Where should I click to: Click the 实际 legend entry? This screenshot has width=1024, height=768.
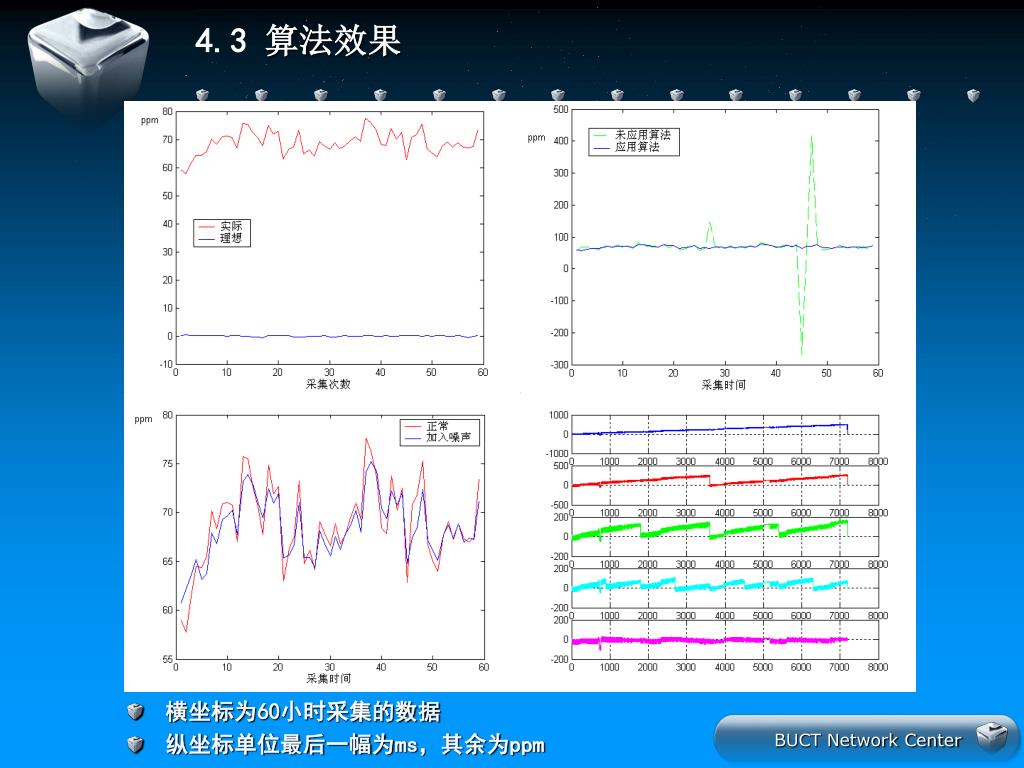[x=221, y=227]
